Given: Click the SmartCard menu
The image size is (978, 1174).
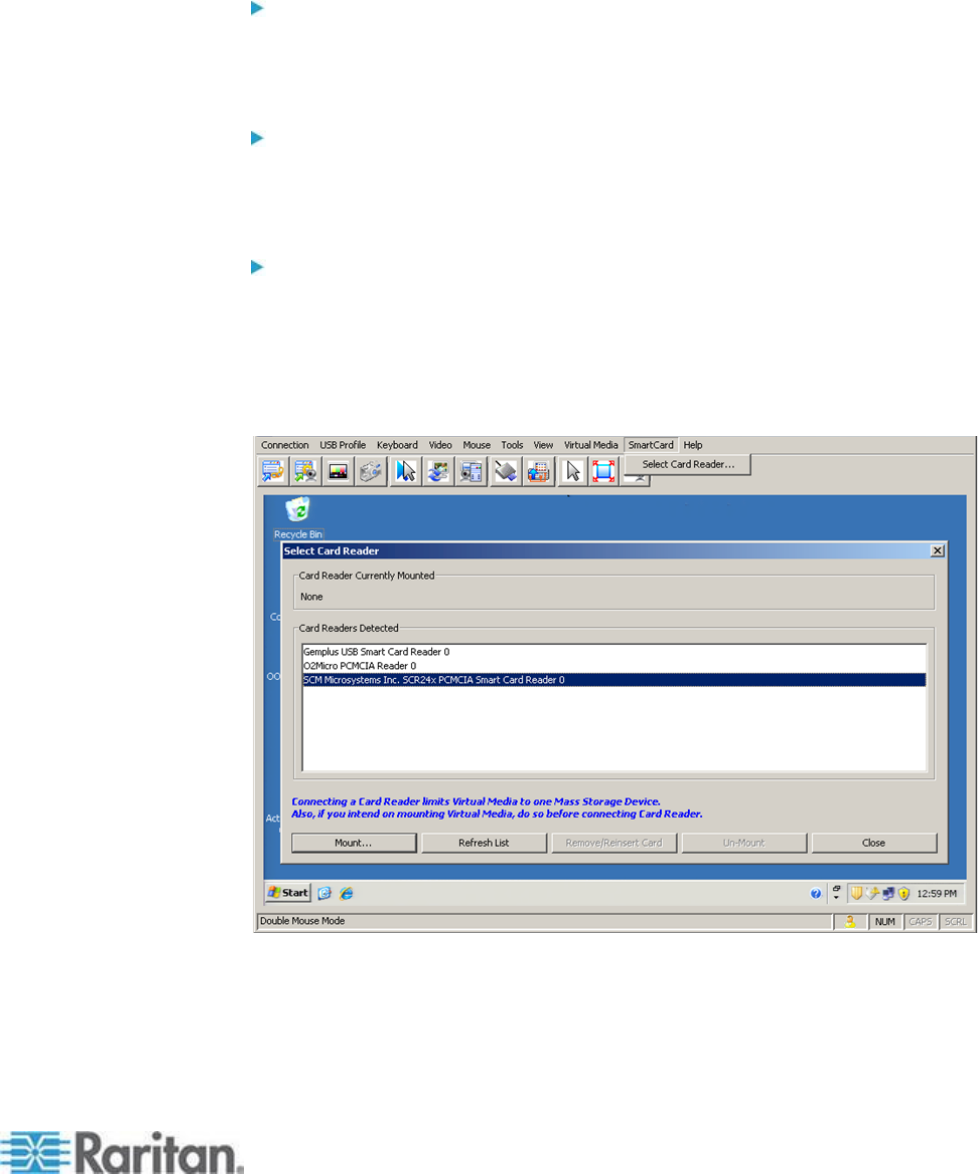Looking at the screenshot, I should [651, 445].
